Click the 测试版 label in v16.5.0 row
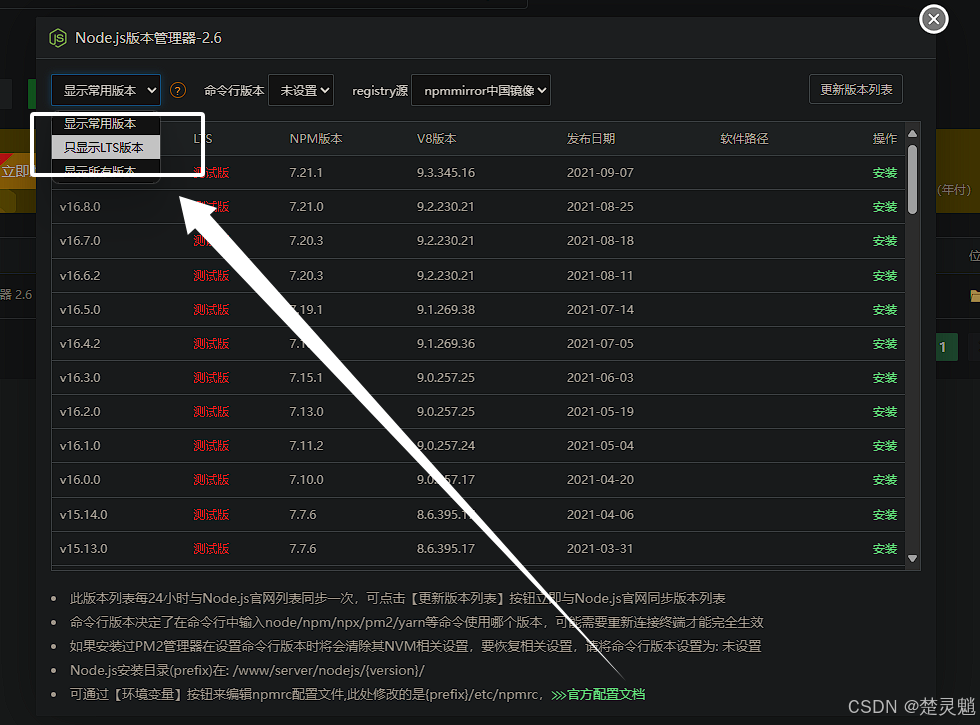The width and height of the screenshot is (980, 725). point(211,309)
